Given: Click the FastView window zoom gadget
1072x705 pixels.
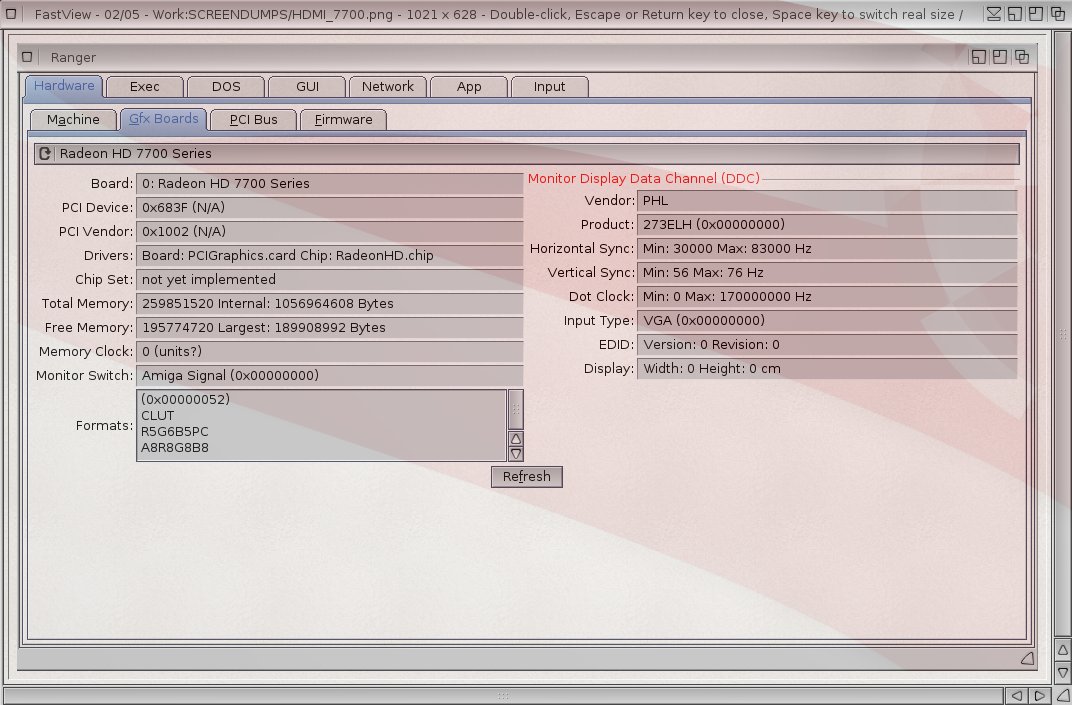Looking at the screenshot, I should tap(1036, 14).
